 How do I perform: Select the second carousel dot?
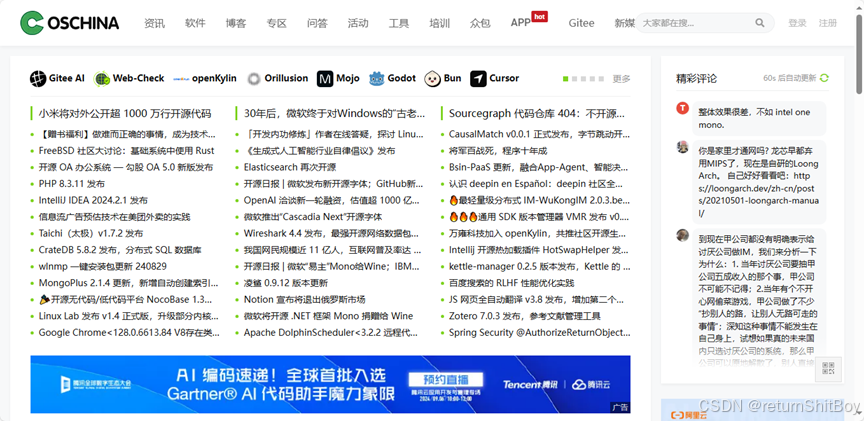[574, 79]
